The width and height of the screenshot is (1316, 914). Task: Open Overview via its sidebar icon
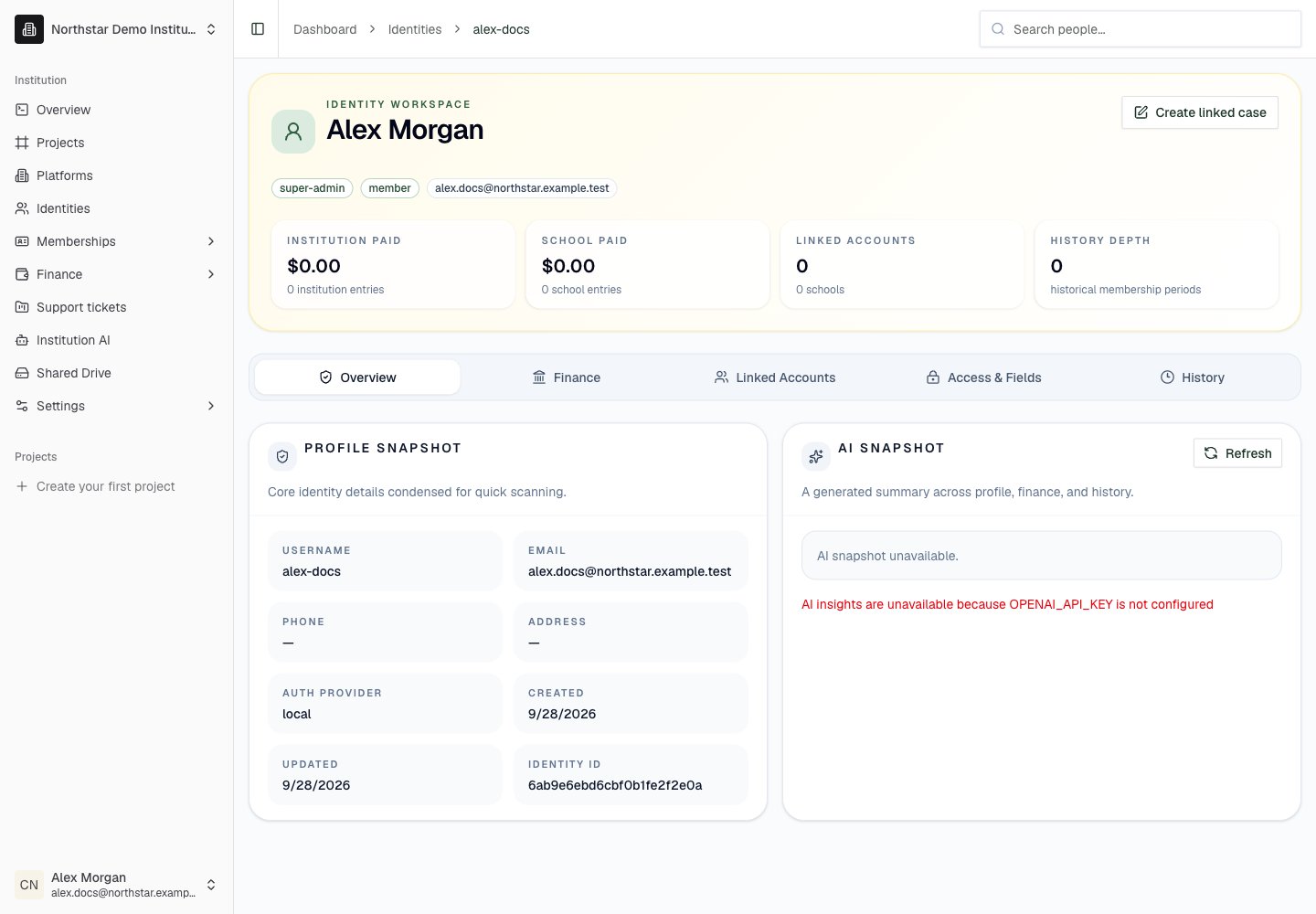[22, 110]
